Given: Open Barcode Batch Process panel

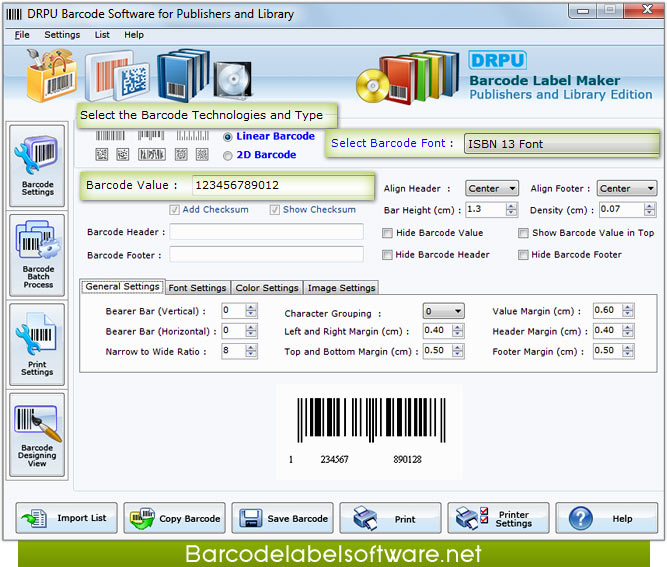Looking at the screenshot, I should pos(37,255).
